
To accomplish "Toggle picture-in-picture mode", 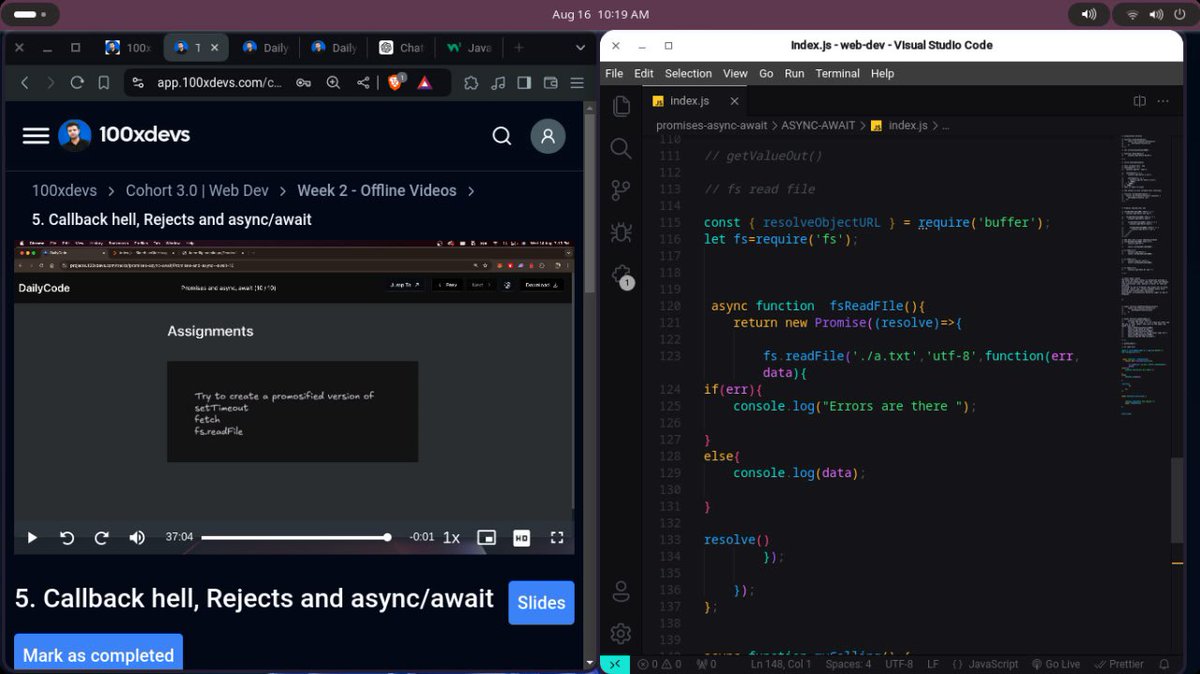I will pyautogui.click(x=486, y=538).
